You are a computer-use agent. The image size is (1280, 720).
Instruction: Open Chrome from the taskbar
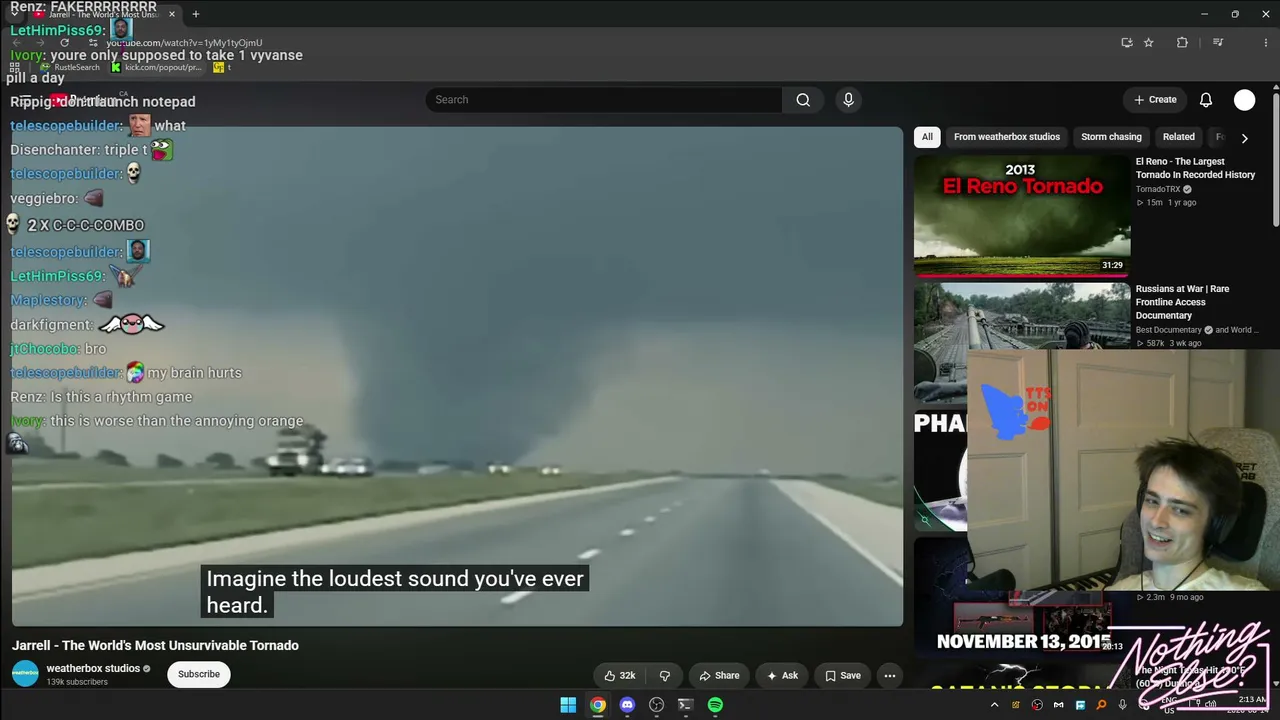point(597,705)
